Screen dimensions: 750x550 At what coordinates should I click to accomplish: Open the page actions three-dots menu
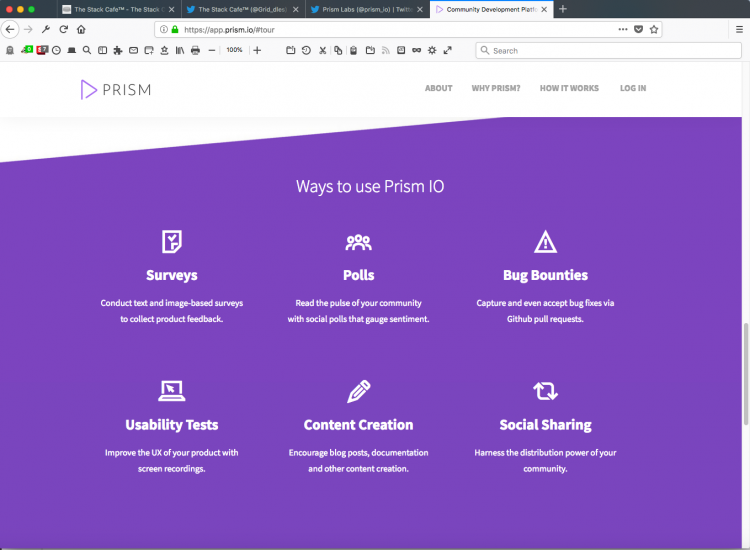point(623,29)
